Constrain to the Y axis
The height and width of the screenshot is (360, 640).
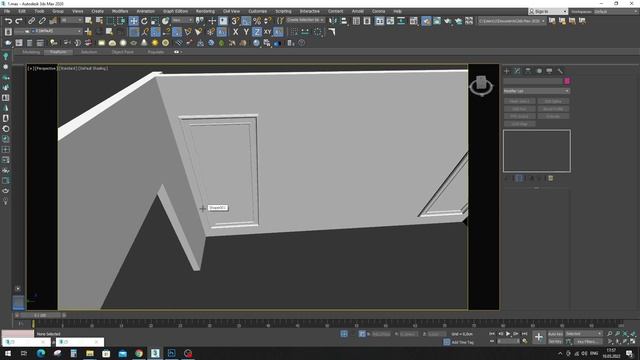(246, 31)
